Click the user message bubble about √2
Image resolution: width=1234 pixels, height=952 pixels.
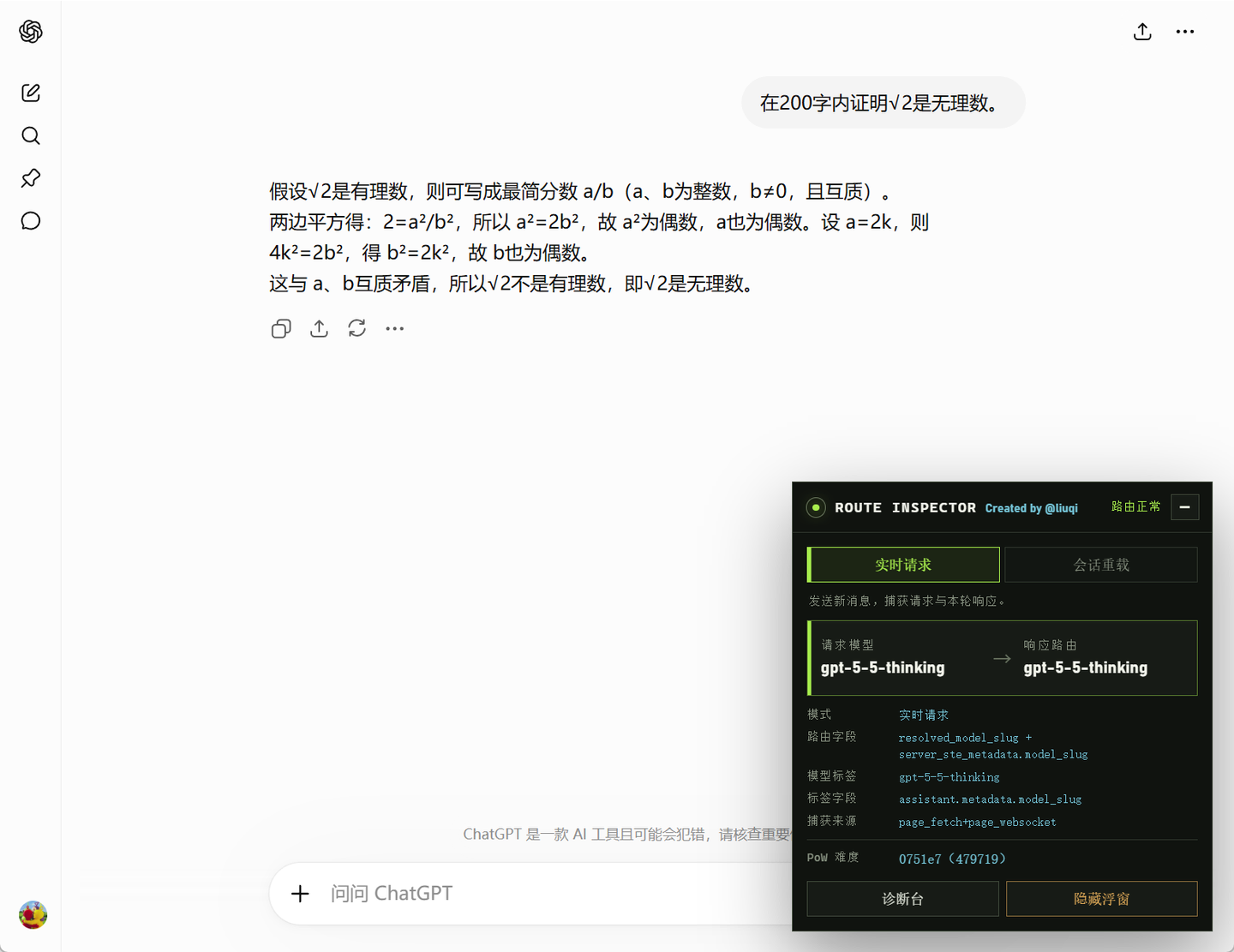click(884, 103)
